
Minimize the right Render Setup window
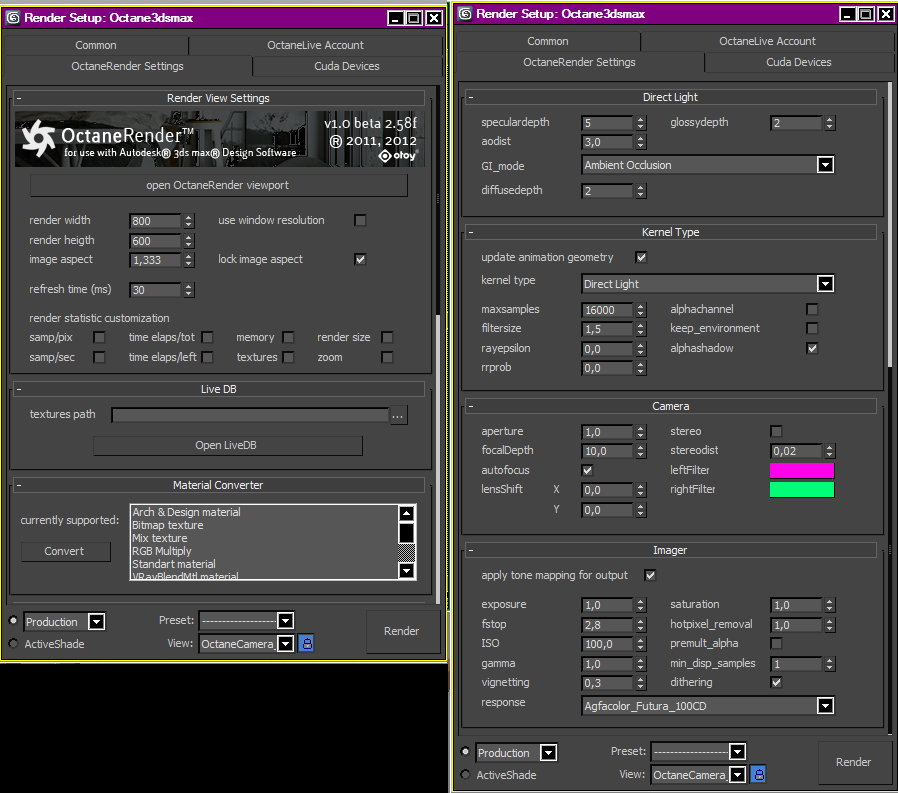point(848,14)
